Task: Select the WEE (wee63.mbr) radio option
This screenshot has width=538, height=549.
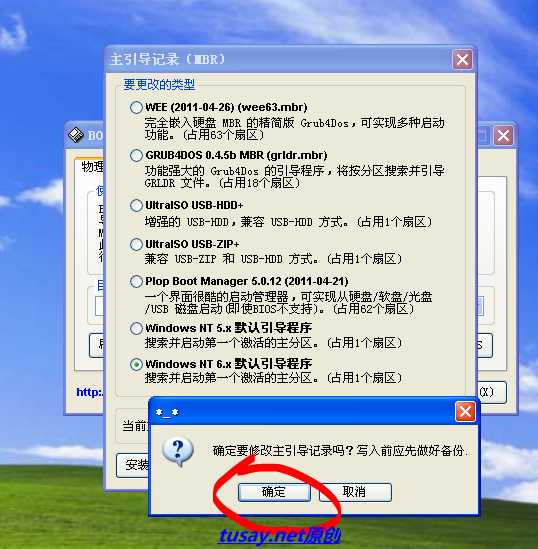Action: coord(136,107)
